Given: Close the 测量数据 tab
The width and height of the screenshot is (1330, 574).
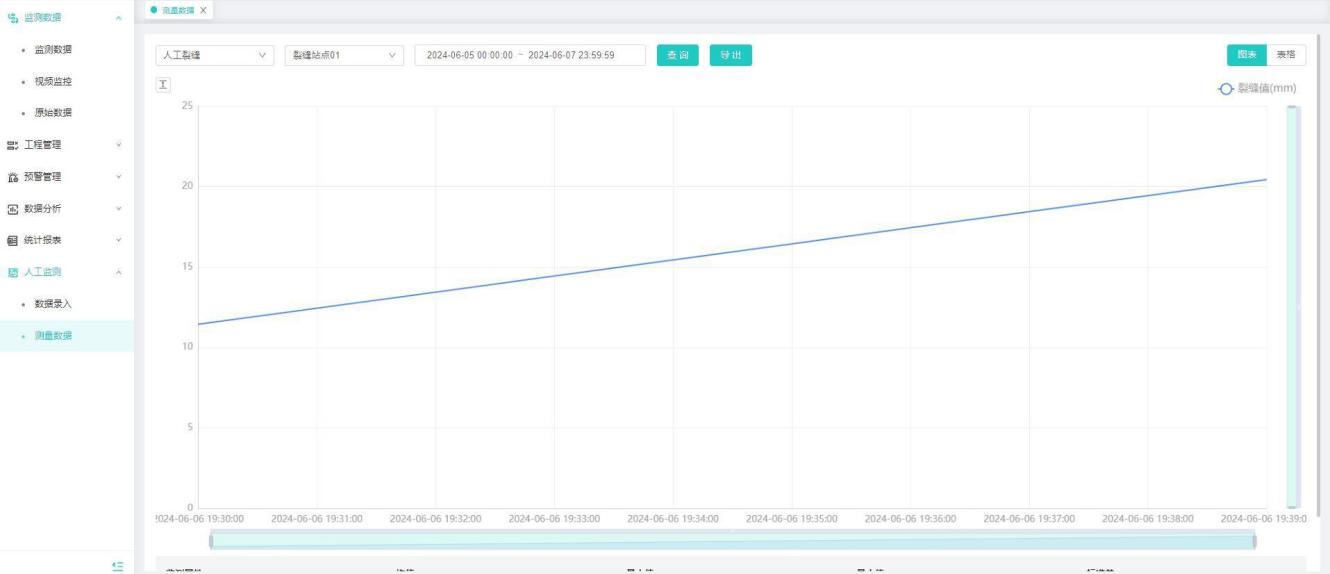Looking at the screenshot, I should [x=204, y=10].
